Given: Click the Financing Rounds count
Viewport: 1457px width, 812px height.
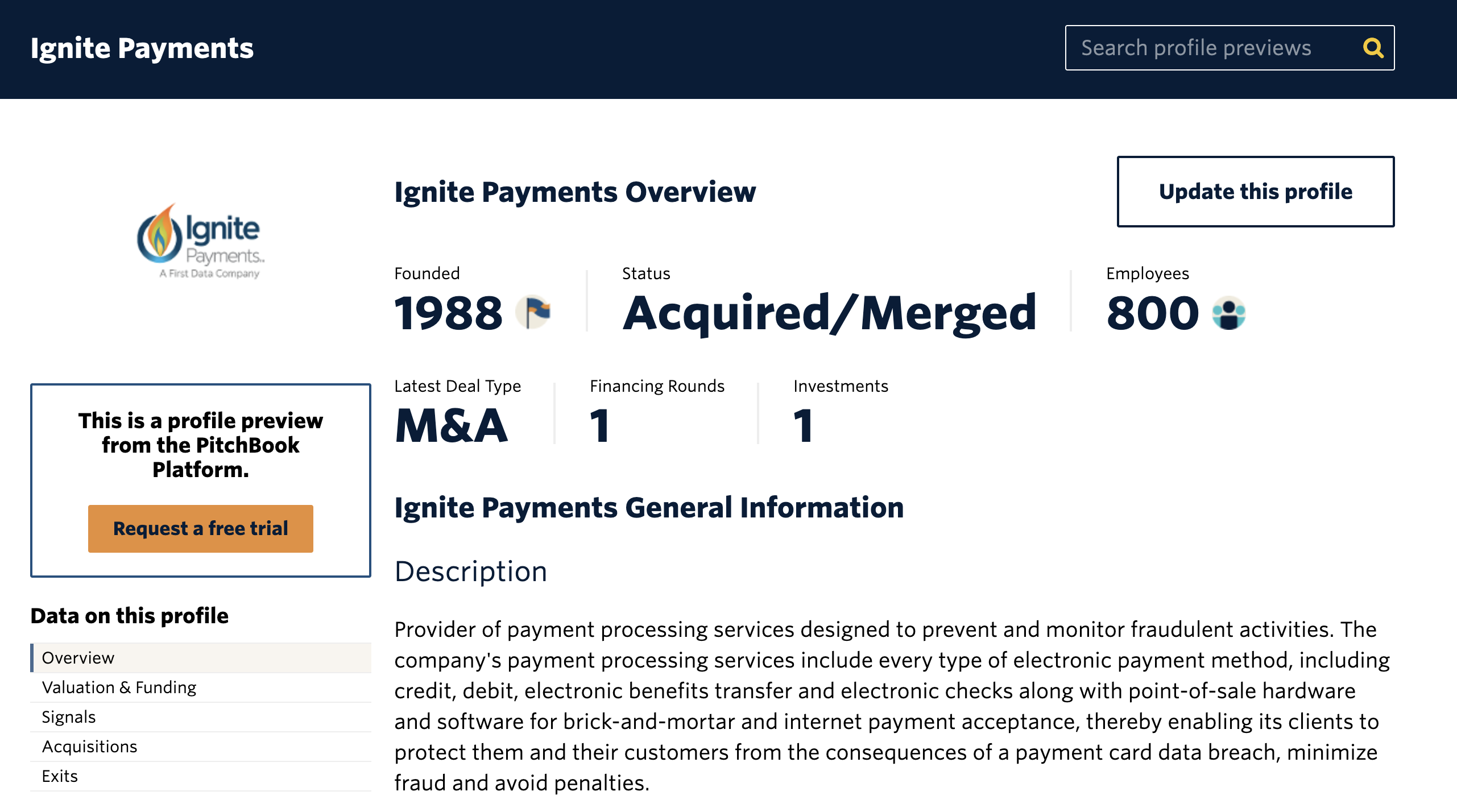Looking at the screenshot, I should [600, 426].
